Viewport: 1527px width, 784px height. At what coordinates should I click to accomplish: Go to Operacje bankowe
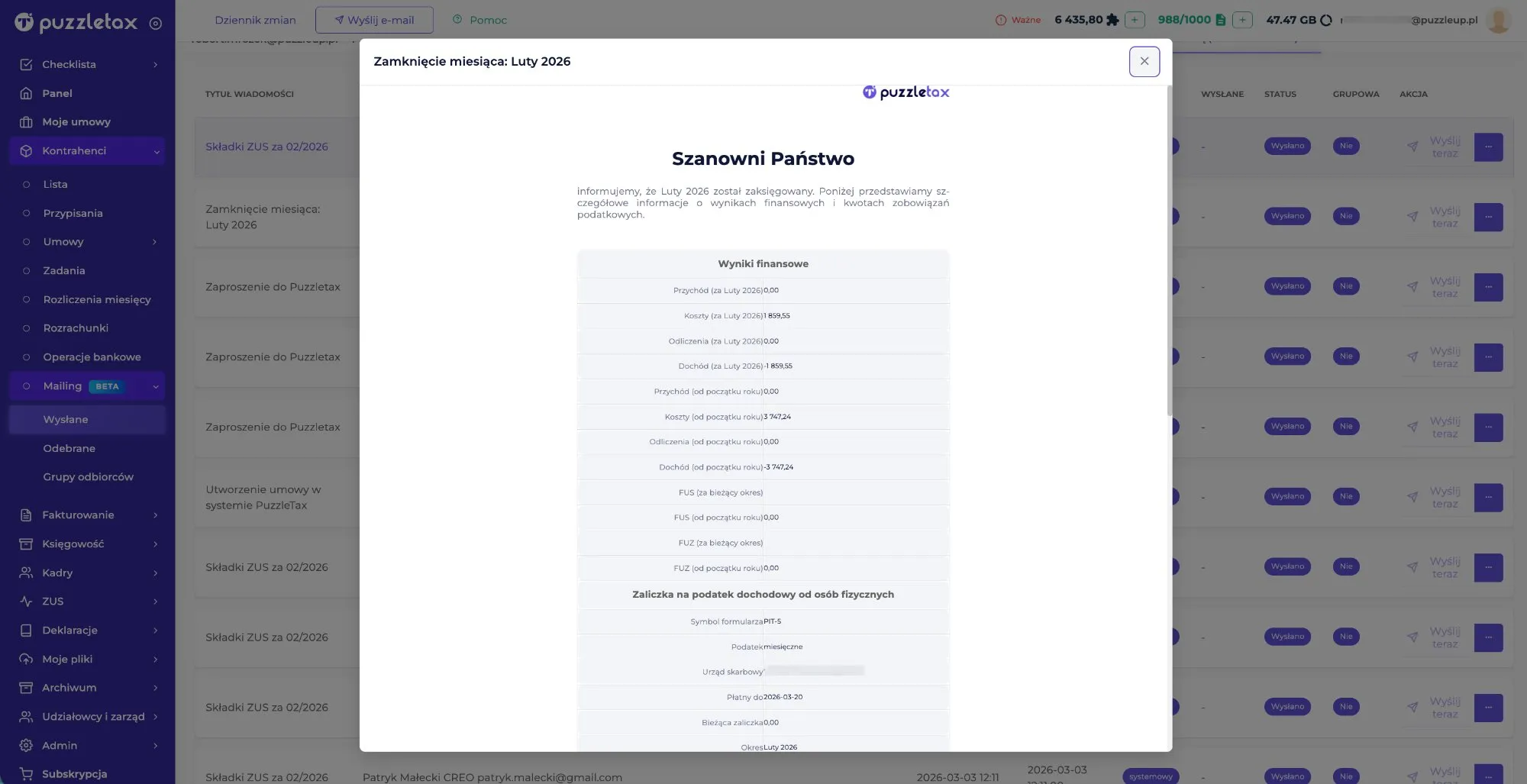pyautogui.click(x=92, y=357)
